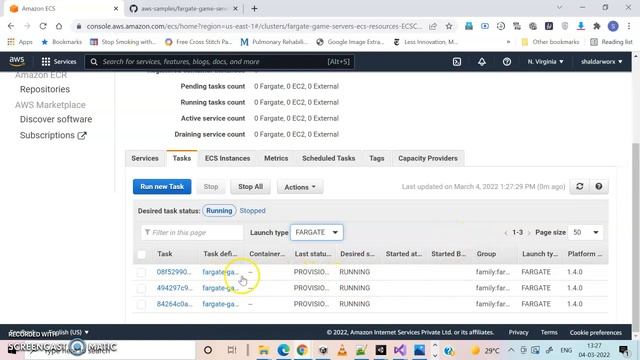Open the shaldarworx account menu

point(602,62)
